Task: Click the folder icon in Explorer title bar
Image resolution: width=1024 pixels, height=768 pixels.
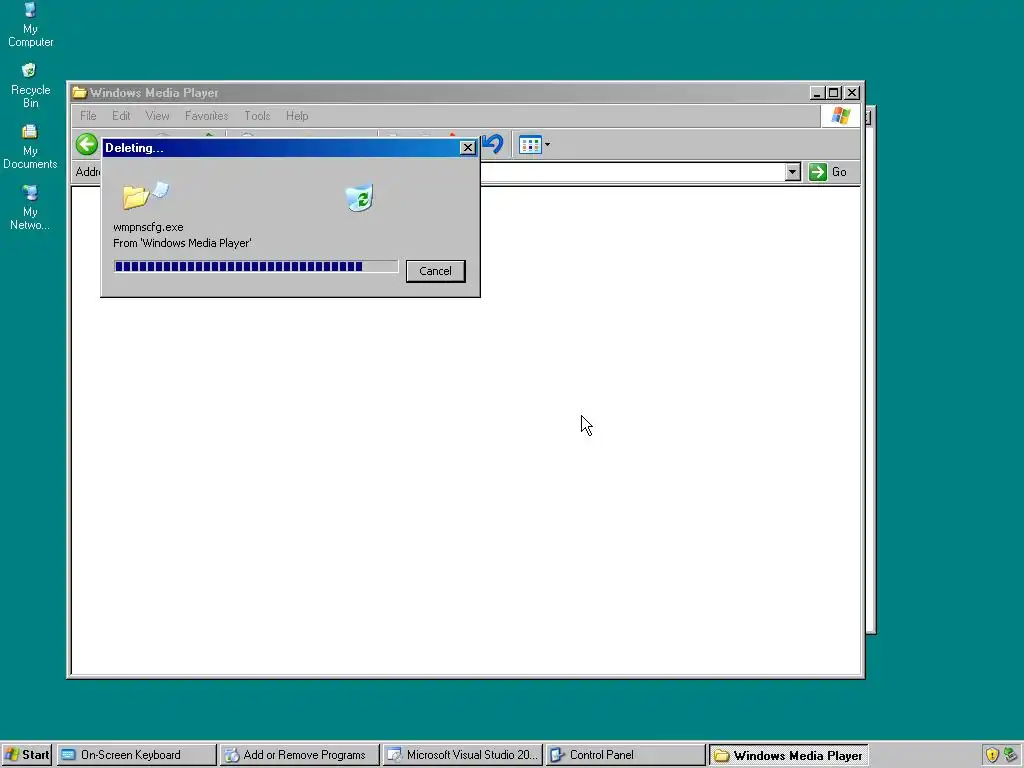Action: point(80,93)
